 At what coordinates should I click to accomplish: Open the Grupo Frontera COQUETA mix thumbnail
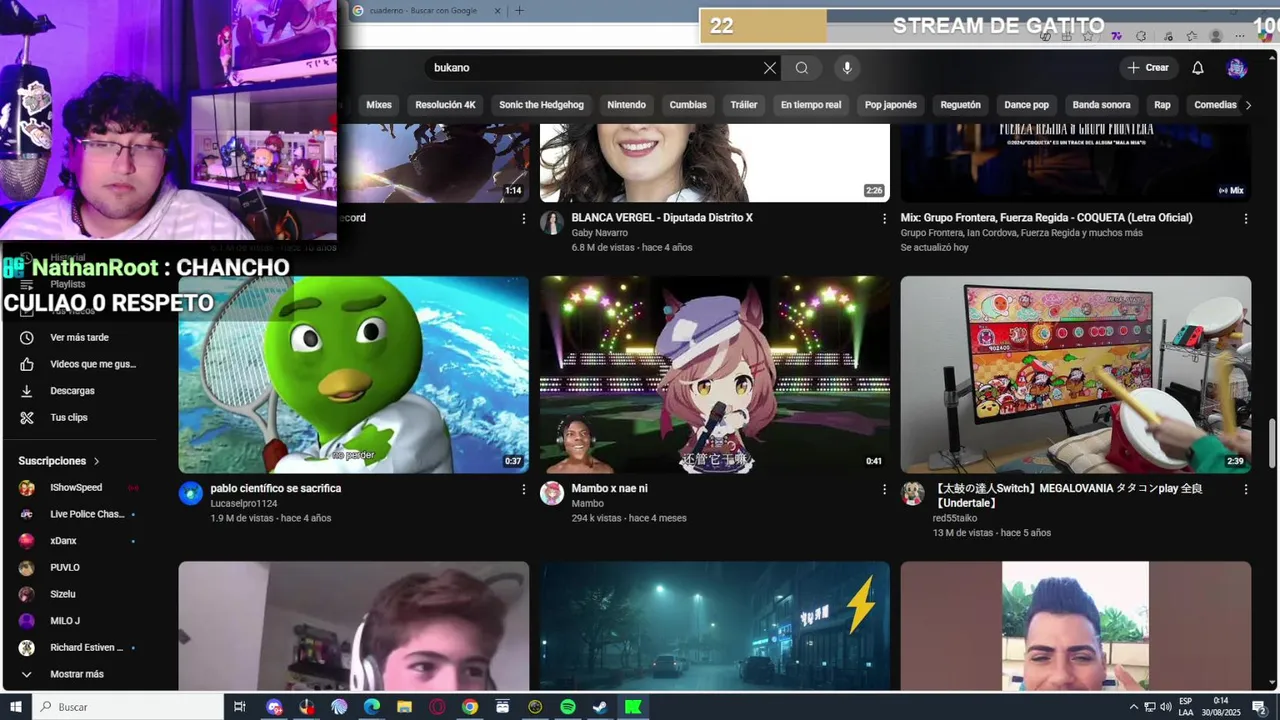pos(1075,163)
